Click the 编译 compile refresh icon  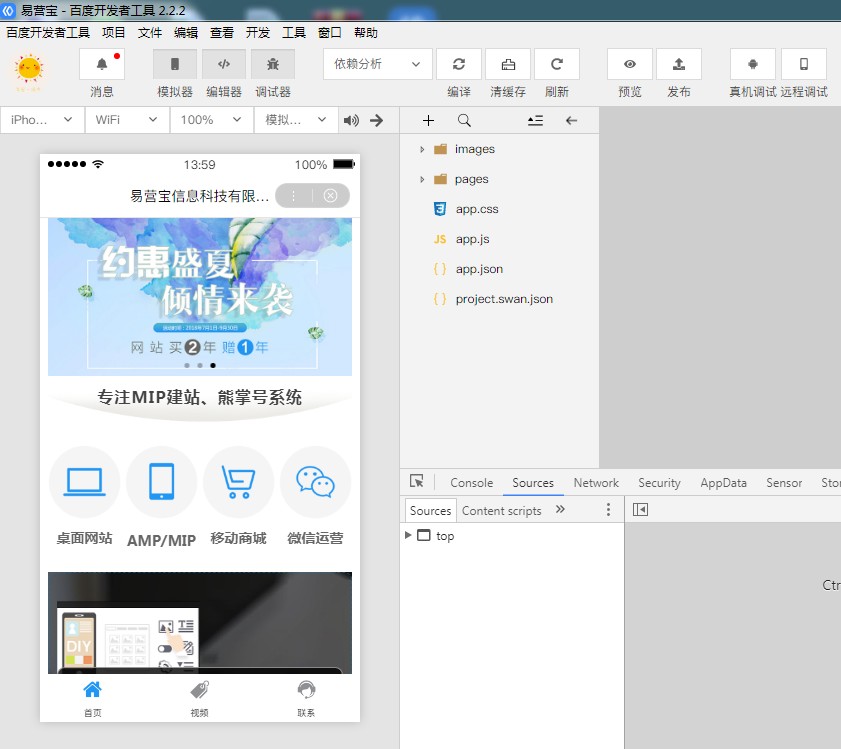click(459, 64)
